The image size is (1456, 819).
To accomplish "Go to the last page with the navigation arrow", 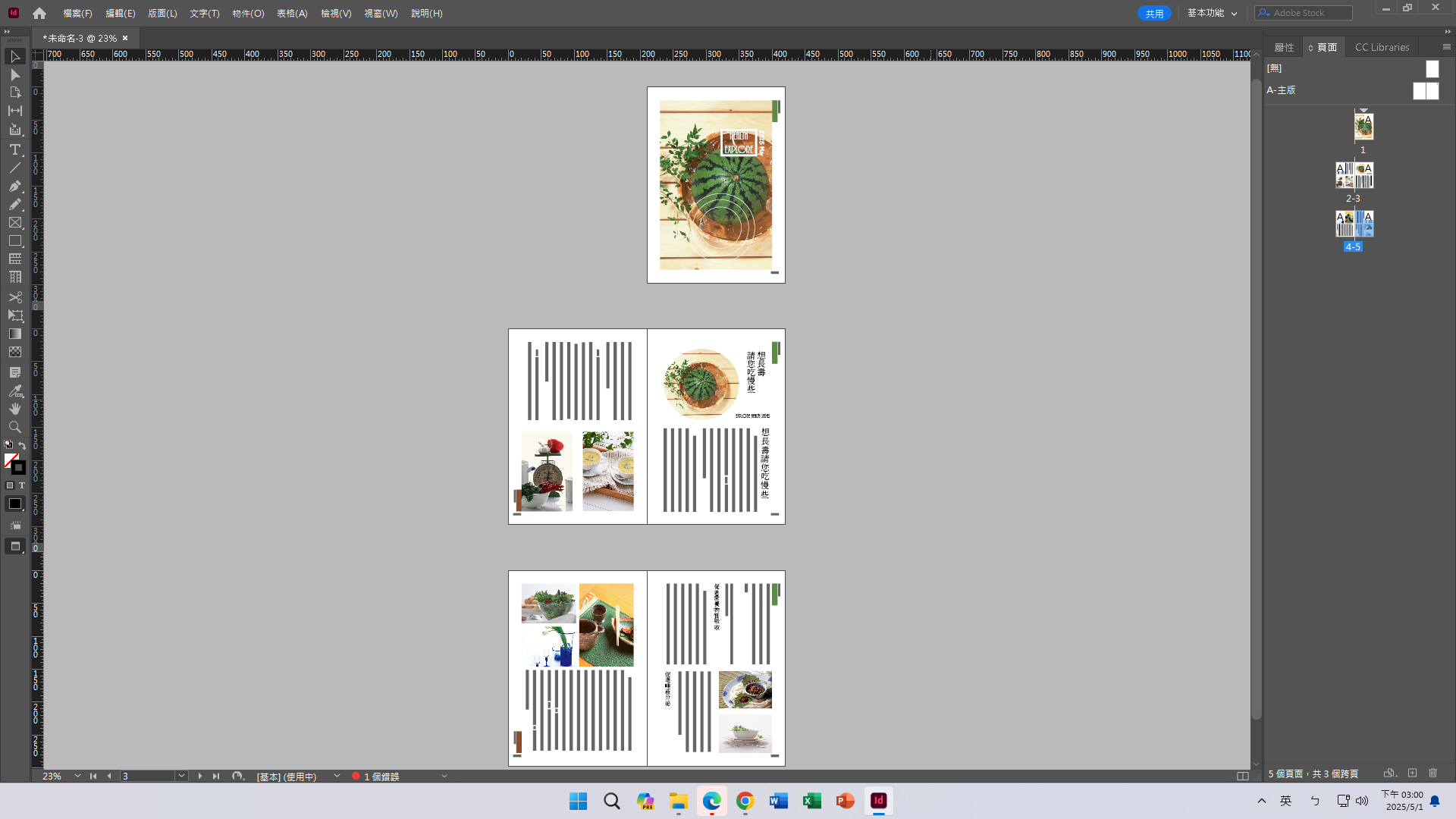I will click(x=215, y=777).
